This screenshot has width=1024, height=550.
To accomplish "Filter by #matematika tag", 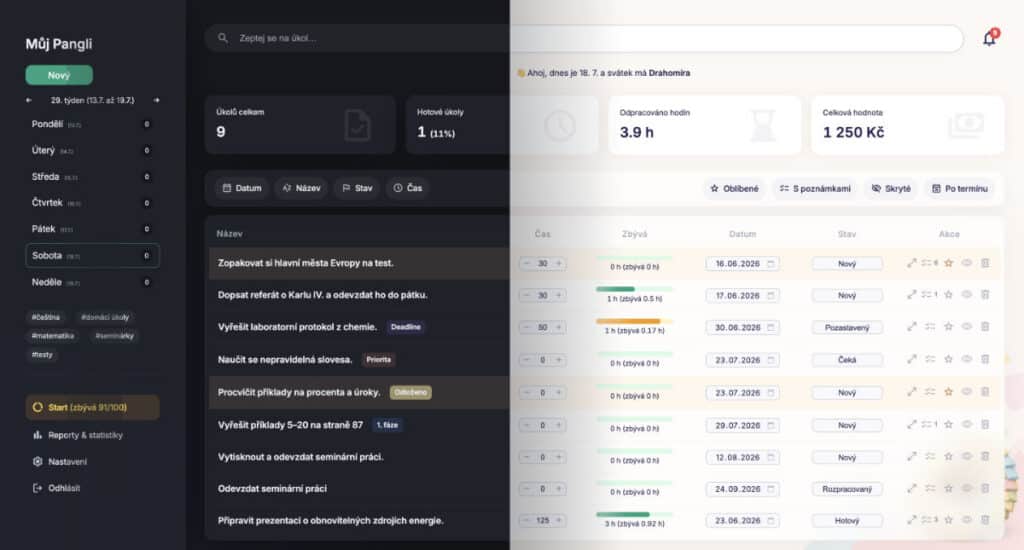I will 53,336.
